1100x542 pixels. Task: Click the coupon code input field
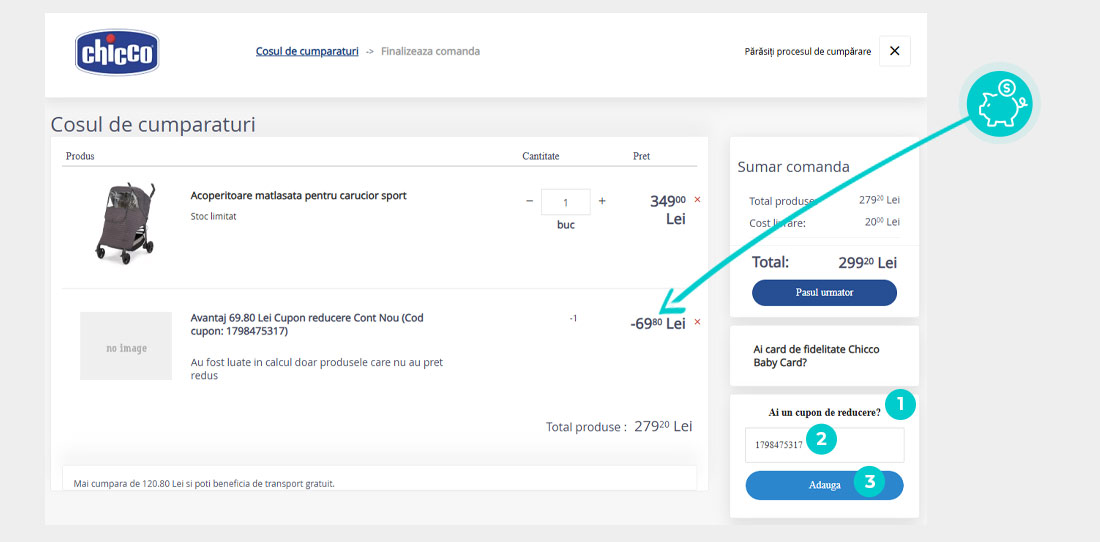click(824, 445)
